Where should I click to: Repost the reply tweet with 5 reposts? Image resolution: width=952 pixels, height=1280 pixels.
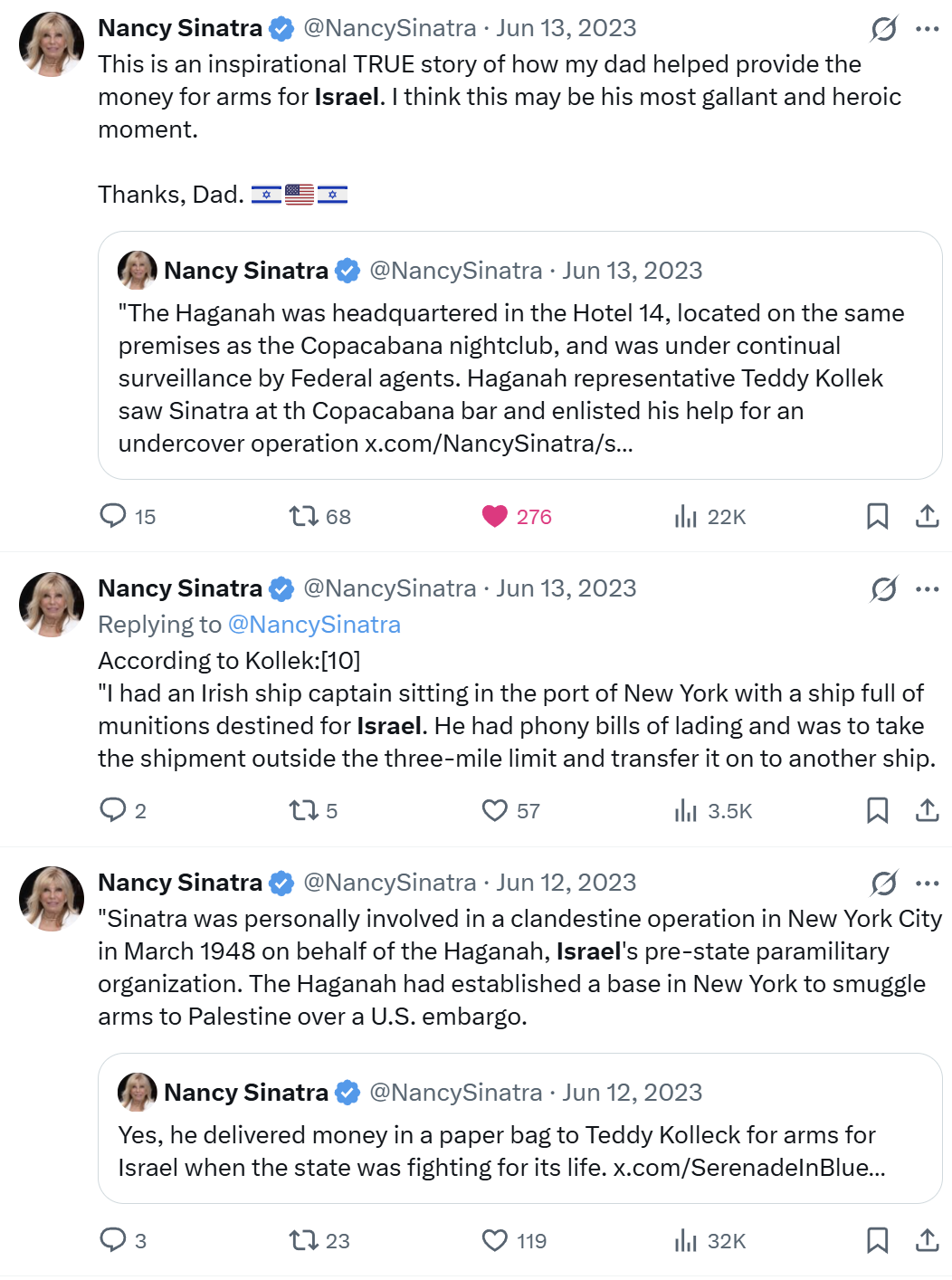click(x=303, y=810)
